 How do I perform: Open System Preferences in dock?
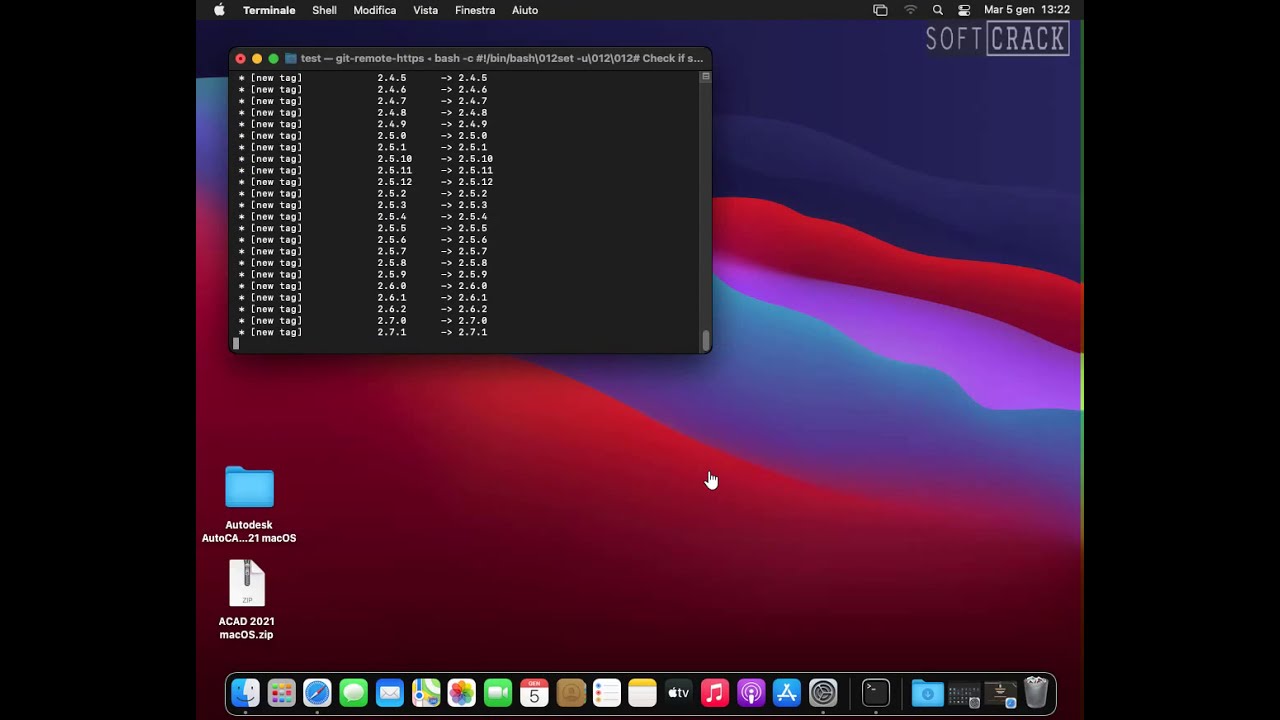pos(823,693)
